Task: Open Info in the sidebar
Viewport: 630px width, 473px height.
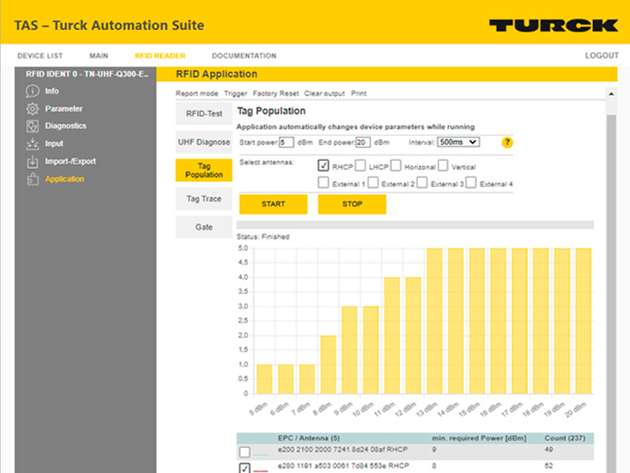Action: tap(52, 91)
